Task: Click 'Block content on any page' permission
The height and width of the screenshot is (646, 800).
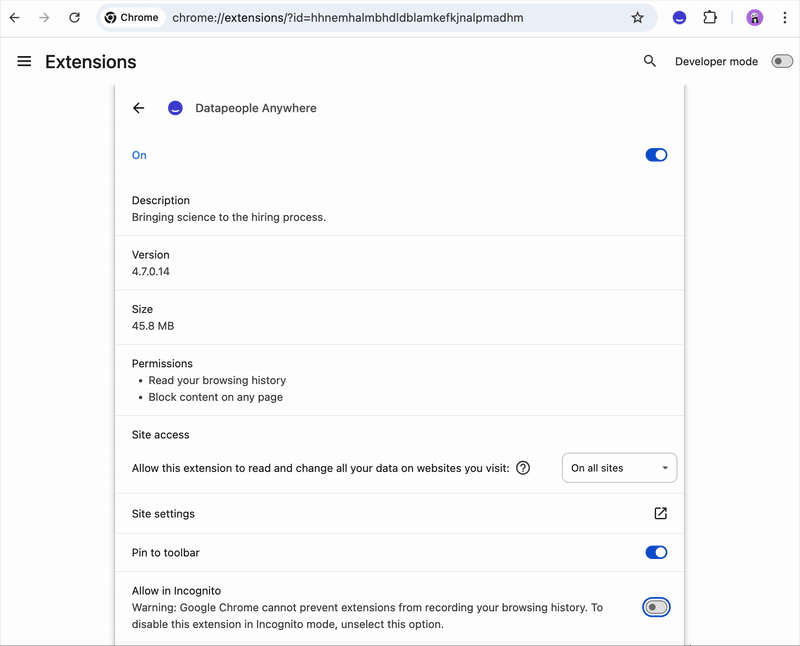Action: (215, 397)
